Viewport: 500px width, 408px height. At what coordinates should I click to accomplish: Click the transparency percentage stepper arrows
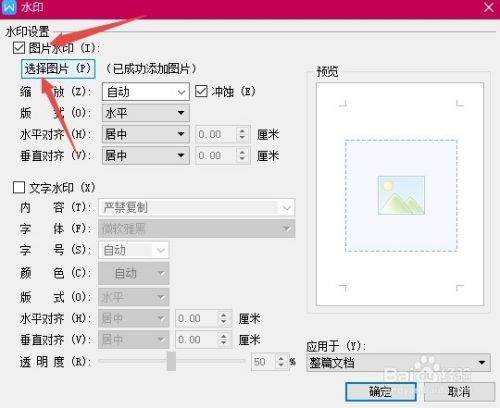[281, 362]
